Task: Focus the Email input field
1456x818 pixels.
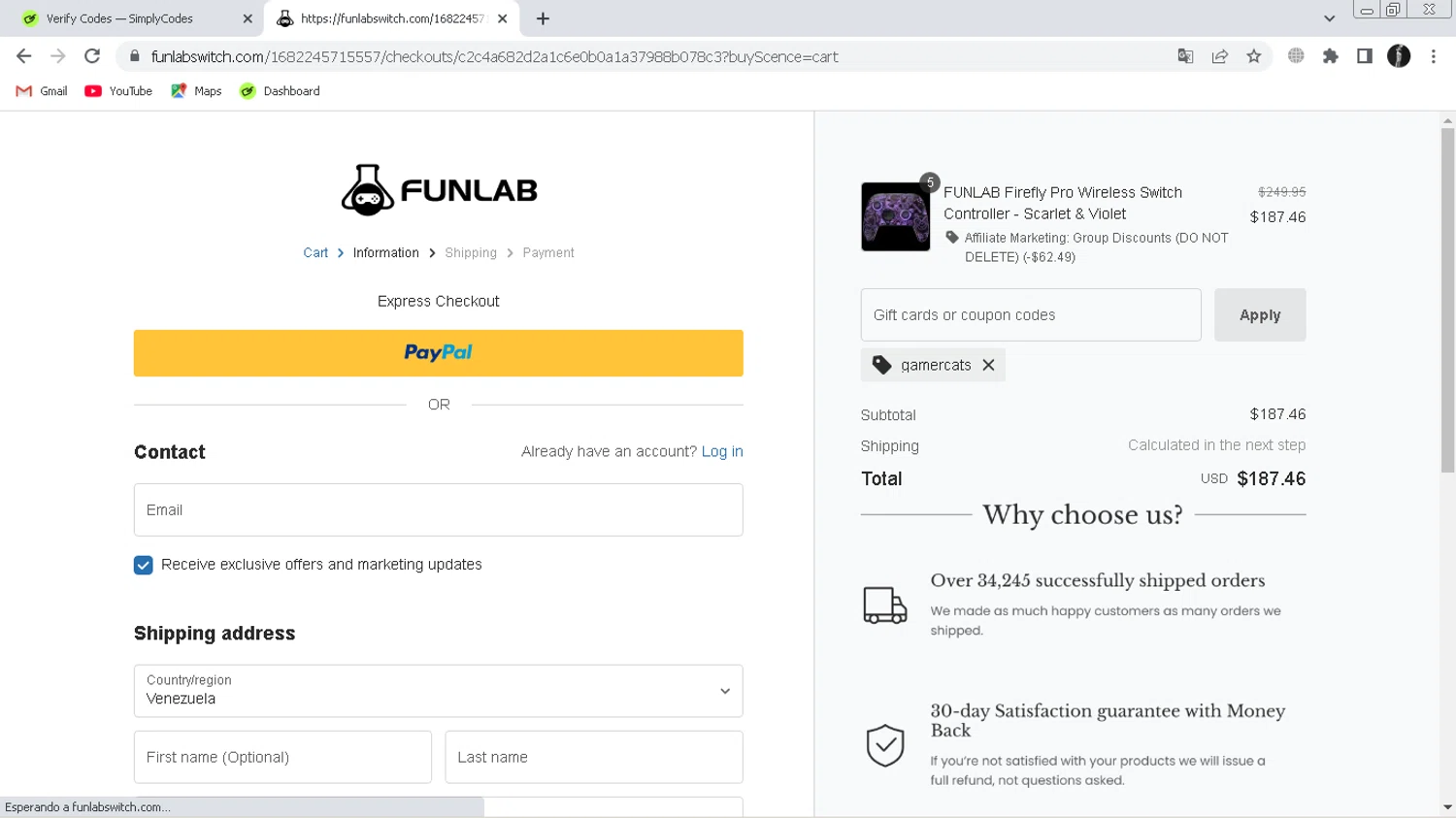Action: [x=439, y=509]
